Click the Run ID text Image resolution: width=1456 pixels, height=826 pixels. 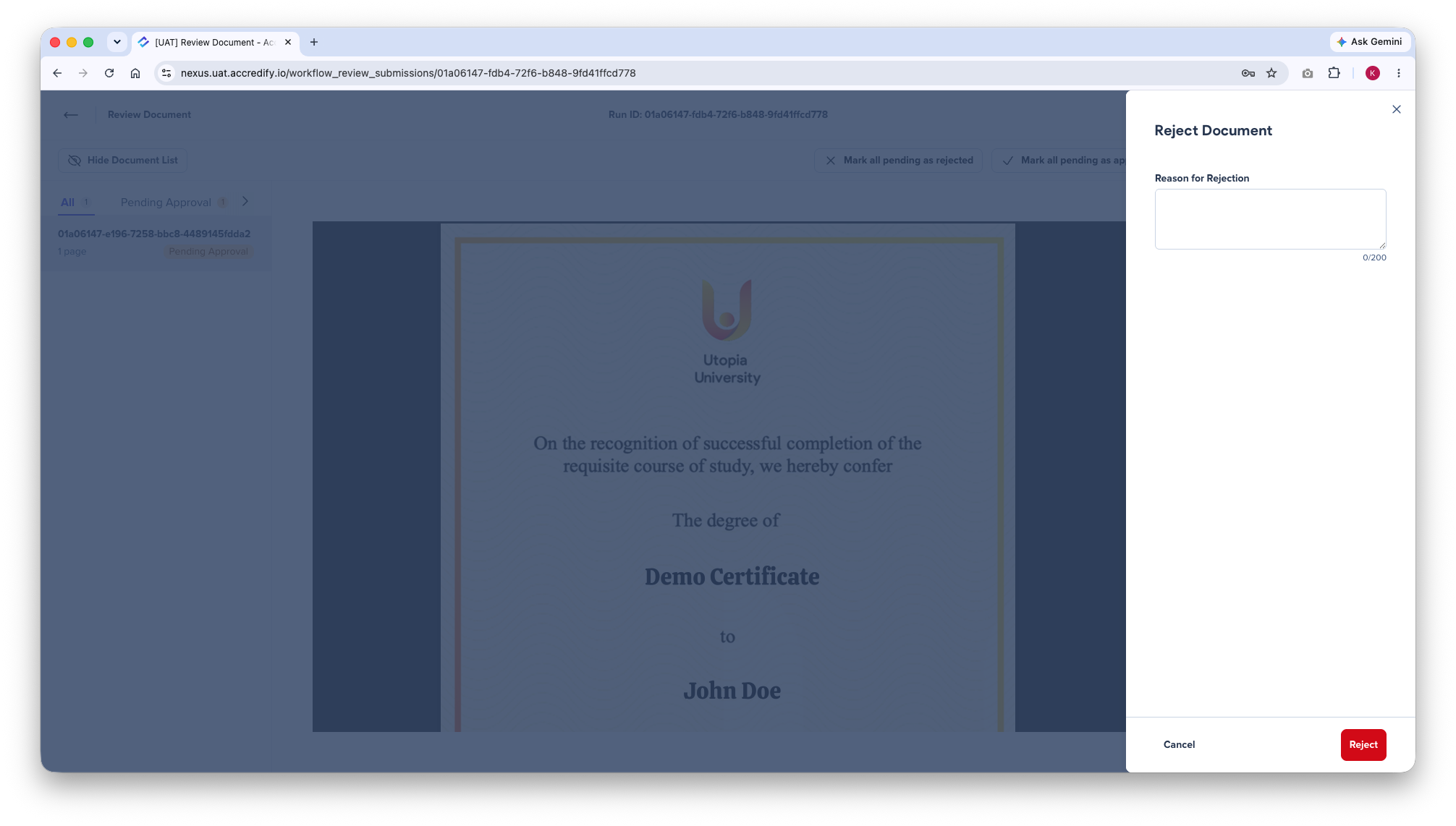(718, 114)
